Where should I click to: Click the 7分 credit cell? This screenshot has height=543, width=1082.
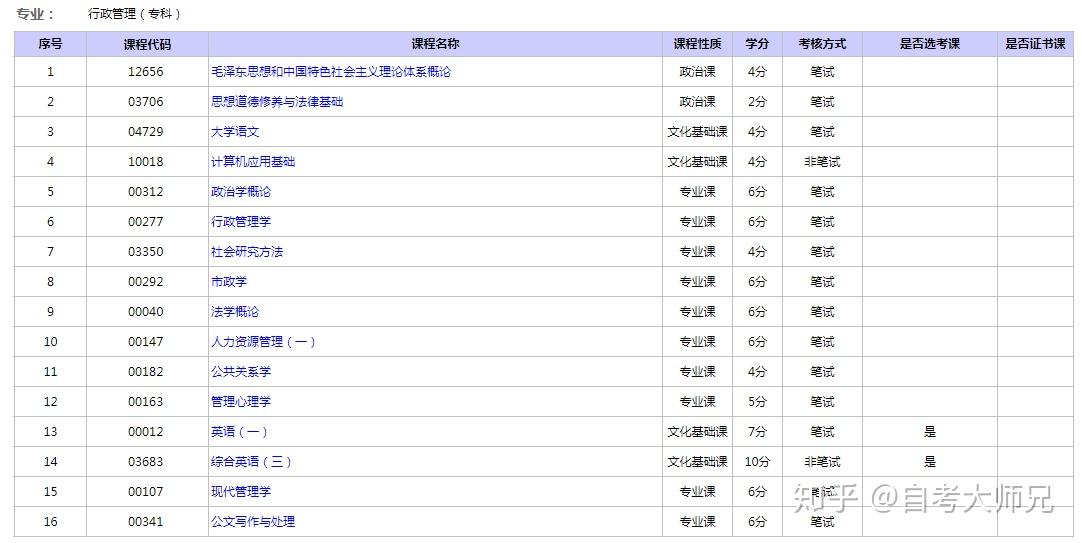757,432
